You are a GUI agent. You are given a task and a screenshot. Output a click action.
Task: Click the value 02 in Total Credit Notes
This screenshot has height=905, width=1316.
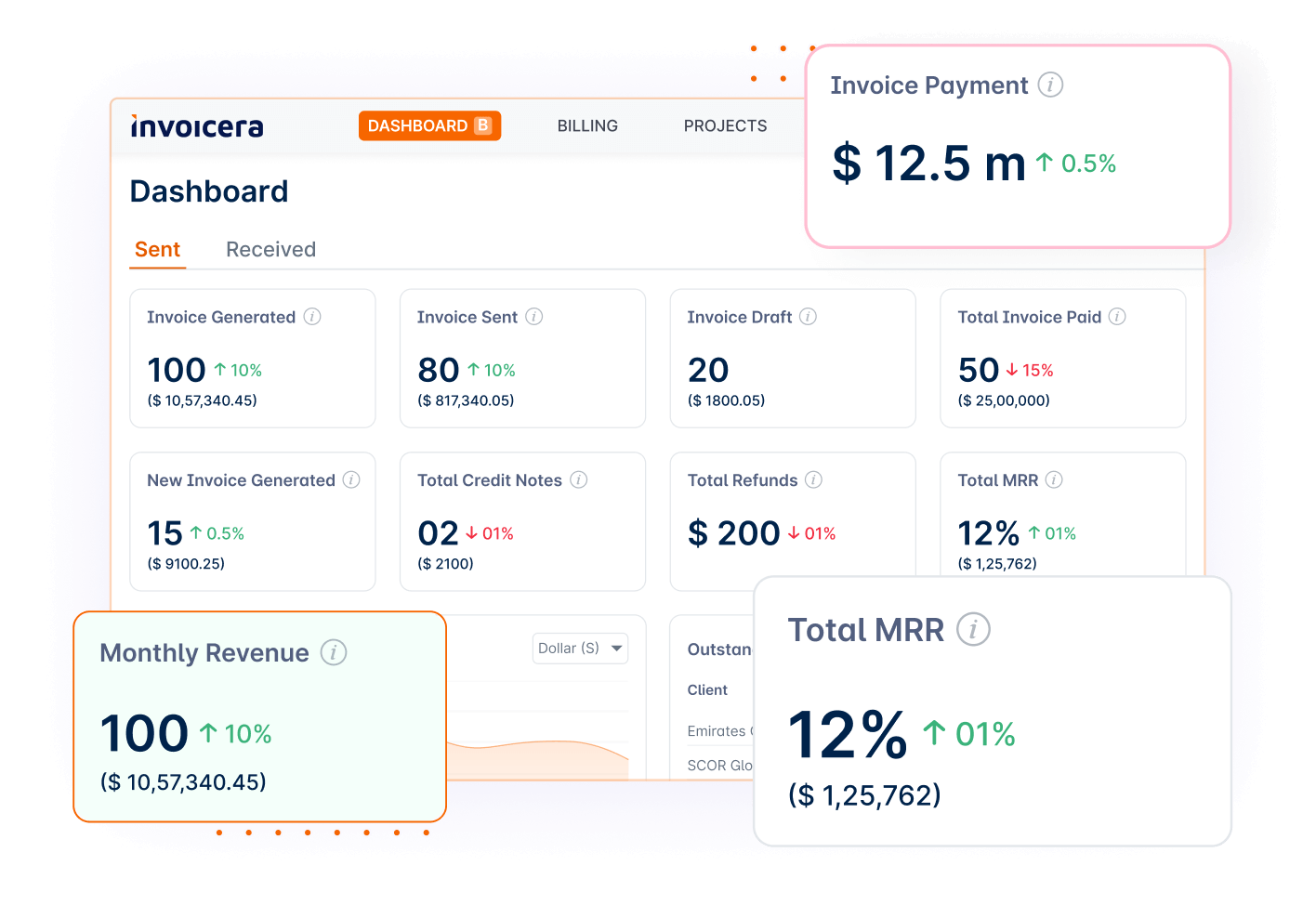click(x=439, y=533)
